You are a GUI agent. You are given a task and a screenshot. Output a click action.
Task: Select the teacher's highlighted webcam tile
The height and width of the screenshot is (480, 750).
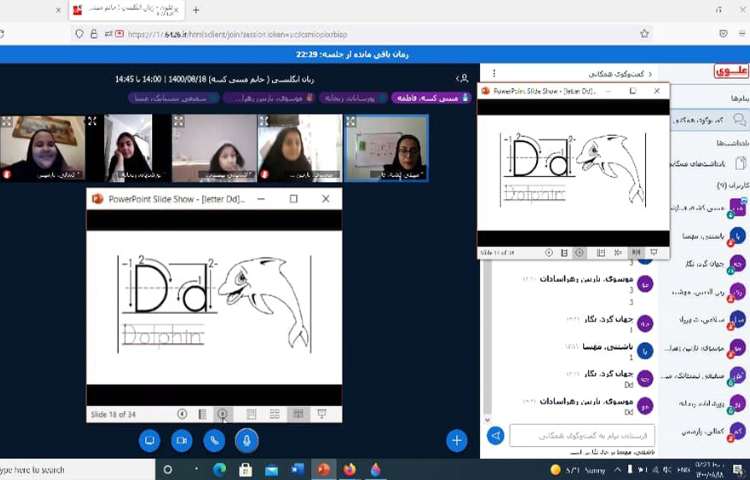[386, 148]
